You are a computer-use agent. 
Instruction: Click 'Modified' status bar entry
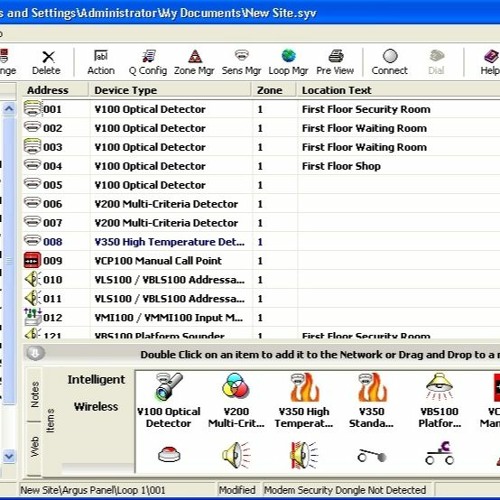[x=237, y=490]
